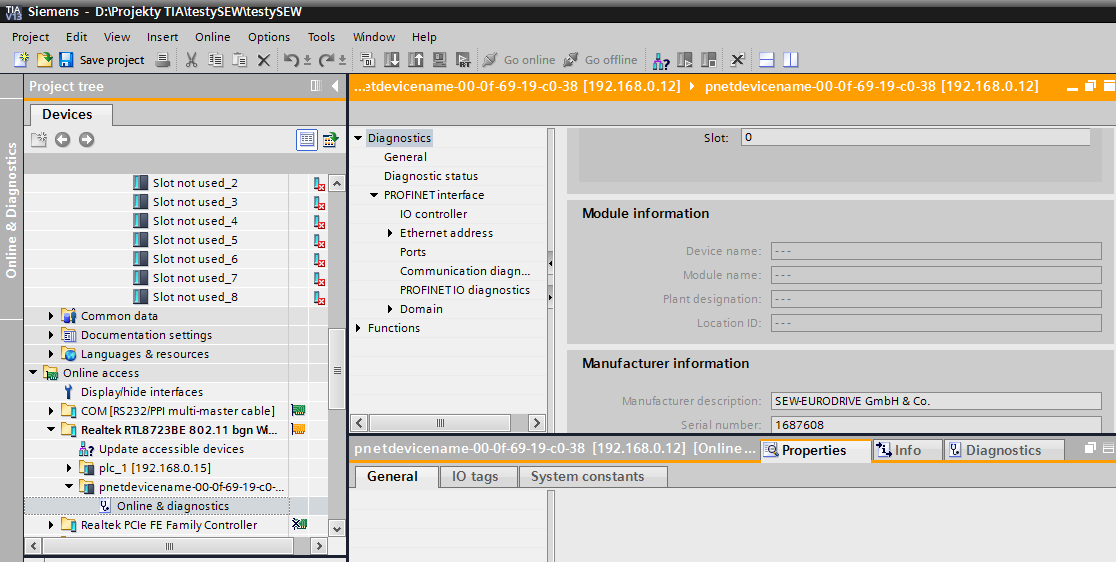Click the Delete X icon in toolbar
The width and height of the screenshot is (1116, 562).
click(264, 60)
